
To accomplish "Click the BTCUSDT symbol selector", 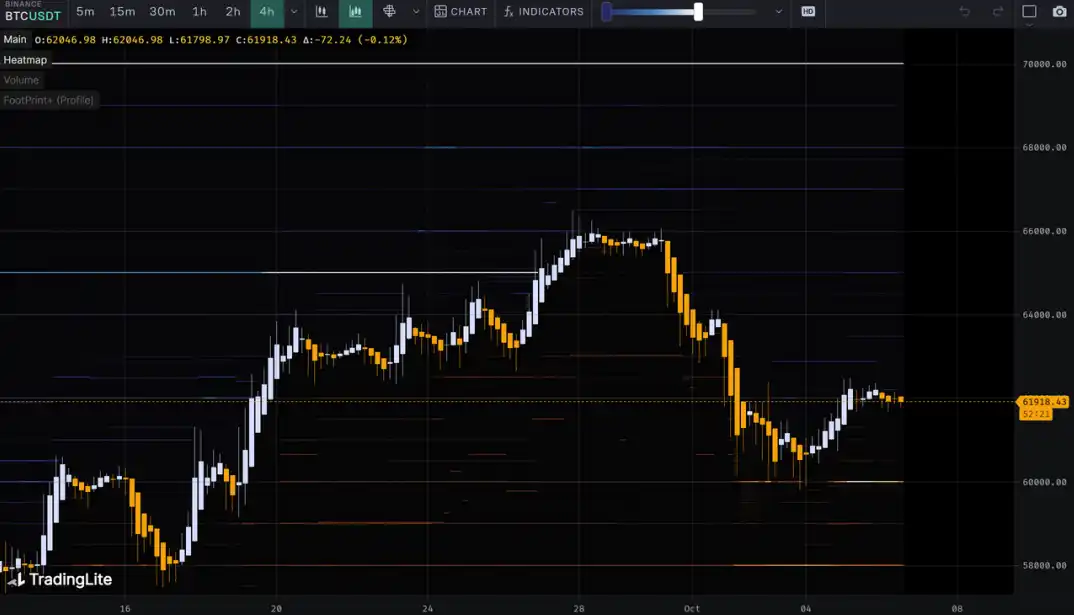I will tap(32, 16).
